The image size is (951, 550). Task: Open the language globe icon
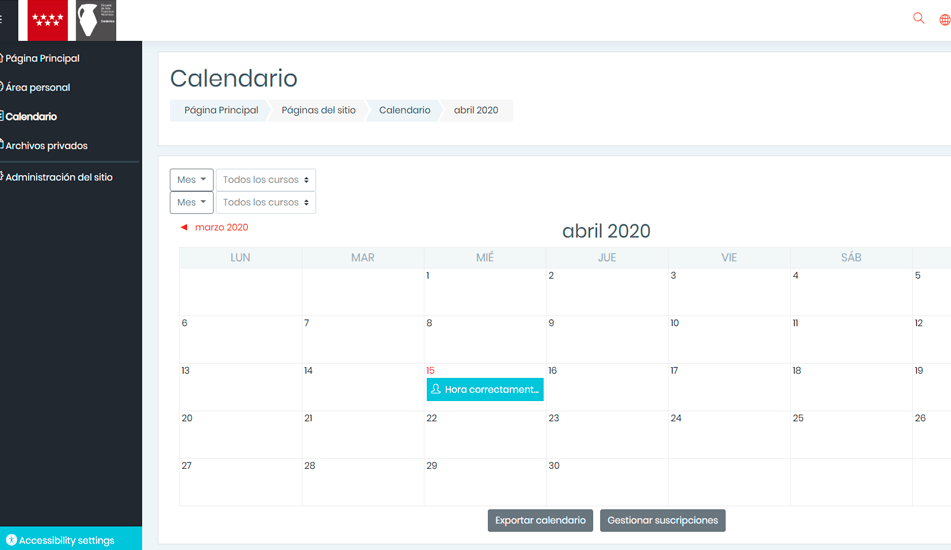tap(945, 19)
